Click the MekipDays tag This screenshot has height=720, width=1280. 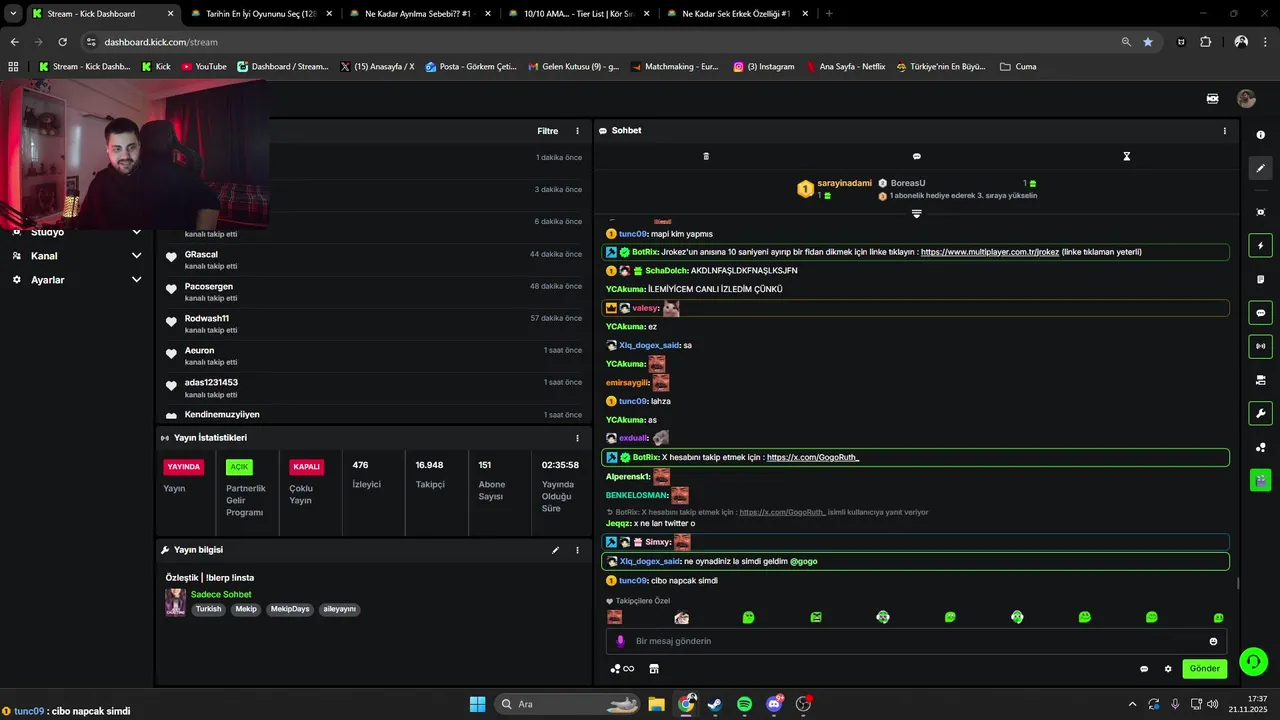[x=290, y=609]
